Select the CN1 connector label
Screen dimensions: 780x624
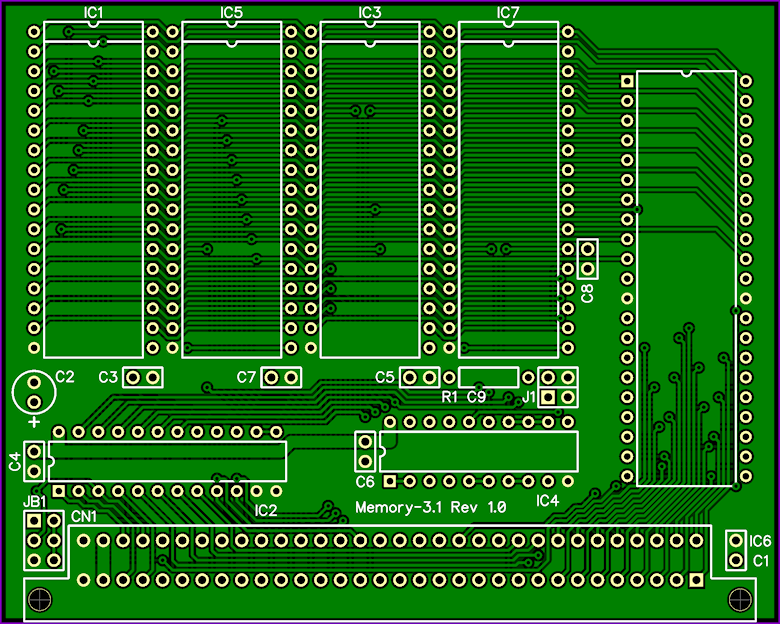[x=84, y=517]
